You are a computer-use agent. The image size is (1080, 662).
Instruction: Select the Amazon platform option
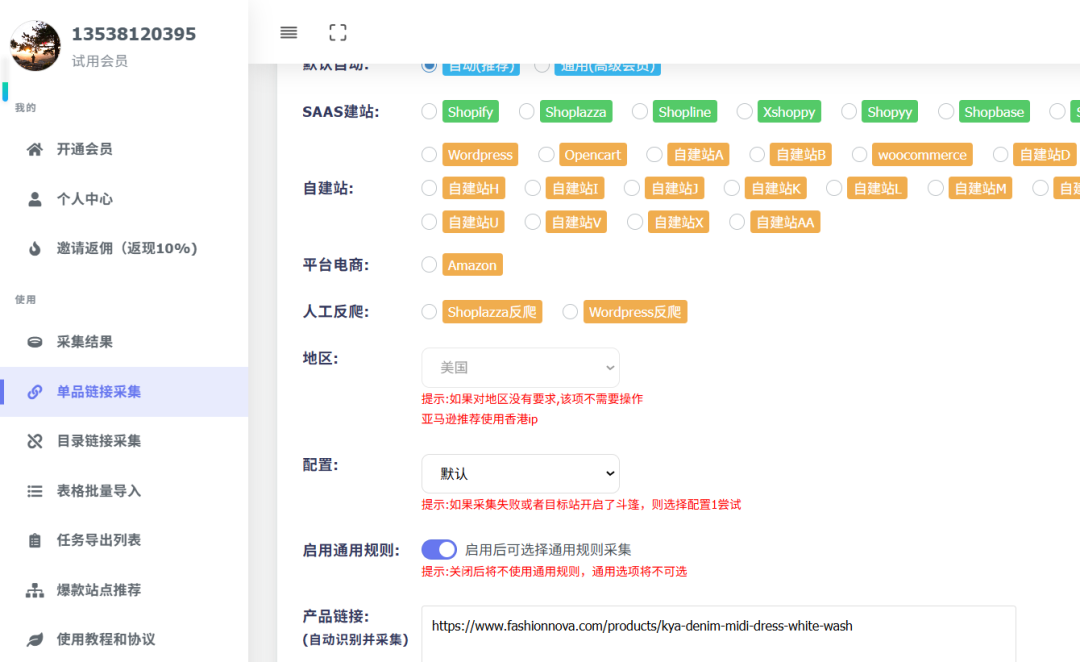[x=428, y=264]
